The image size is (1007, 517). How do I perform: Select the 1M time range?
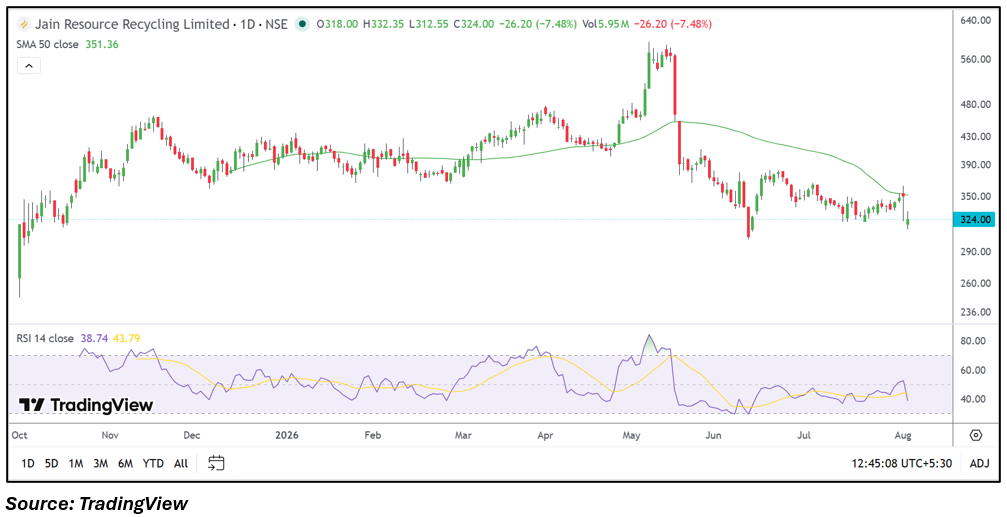[76, 463]
